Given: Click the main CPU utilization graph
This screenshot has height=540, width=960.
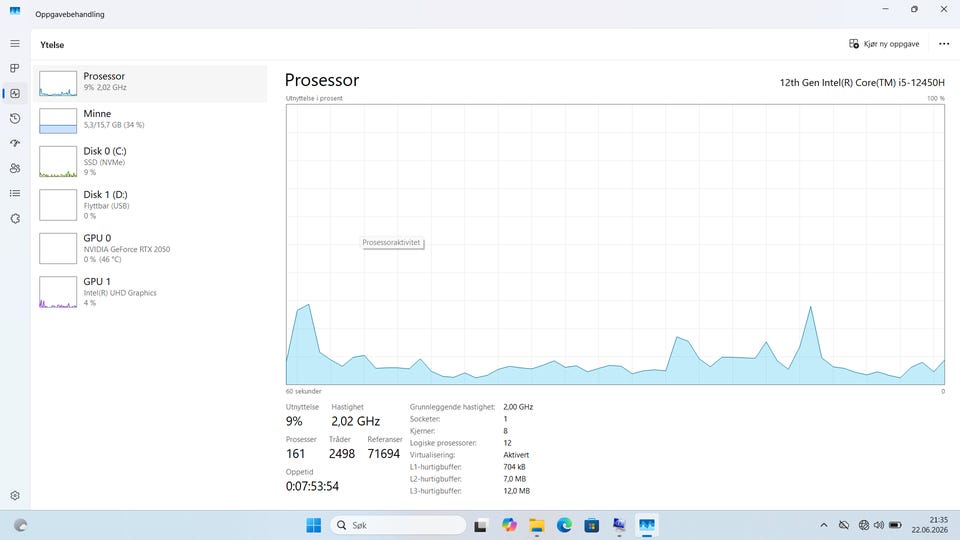Looking at the screenshot, I should [x=615, y=244].
